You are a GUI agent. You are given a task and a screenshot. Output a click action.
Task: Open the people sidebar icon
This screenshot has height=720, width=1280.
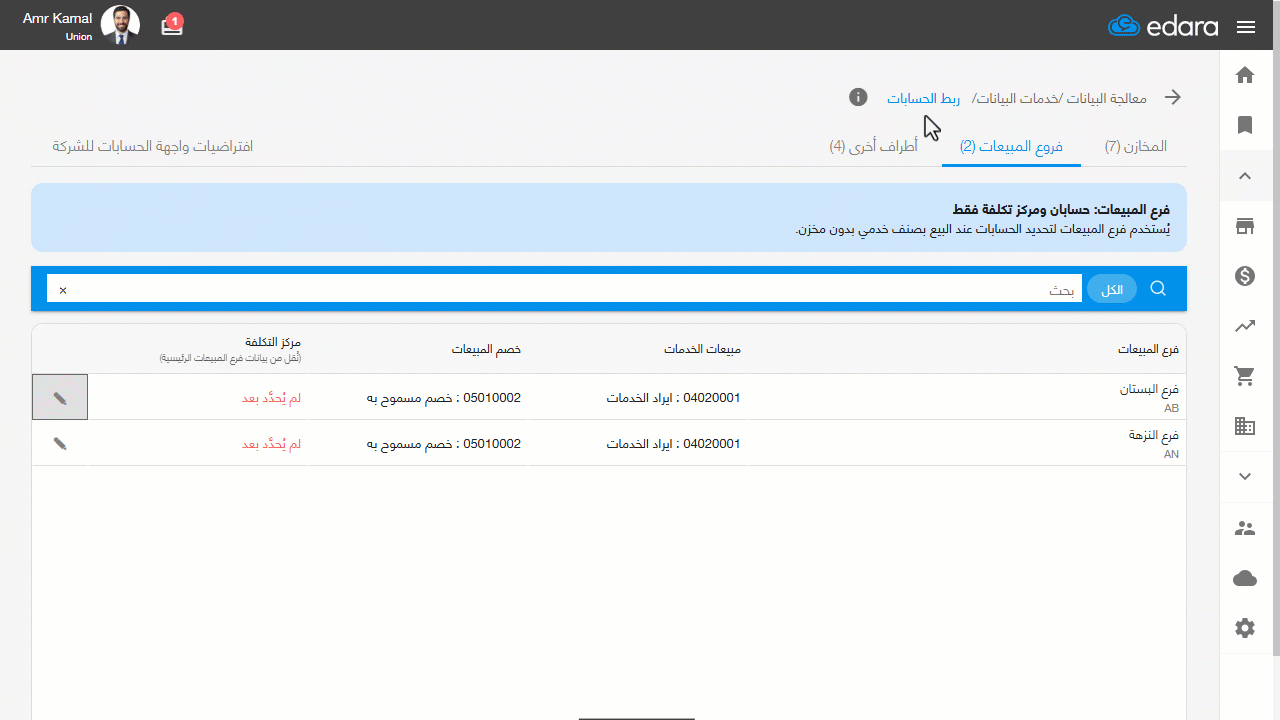pos(1245,528)
